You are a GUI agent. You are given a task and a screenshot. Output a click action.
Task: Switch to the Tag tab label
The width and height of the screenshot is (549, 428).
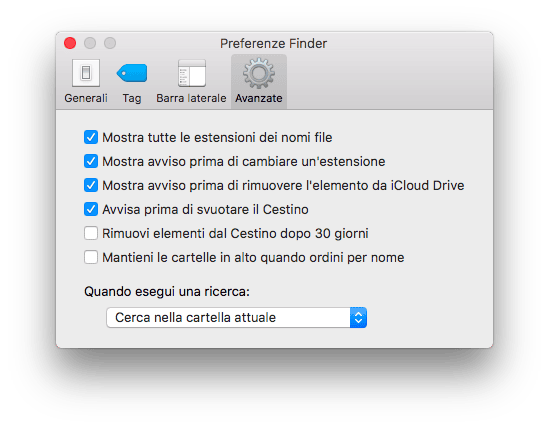tap(132, 98)
